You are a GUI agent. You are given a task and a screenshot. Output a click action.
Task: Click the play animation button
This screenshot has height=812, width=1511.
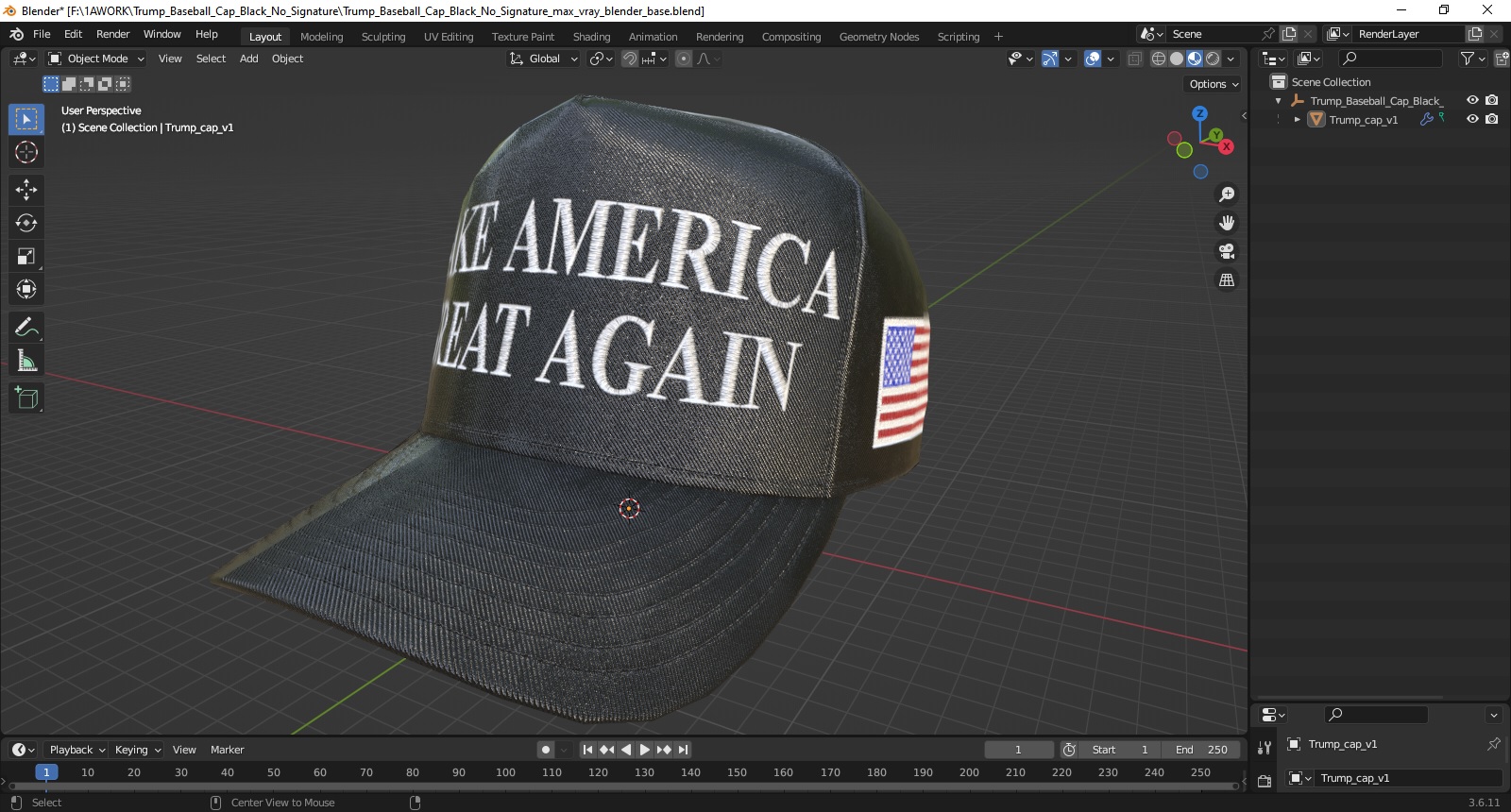click(645, 750)
